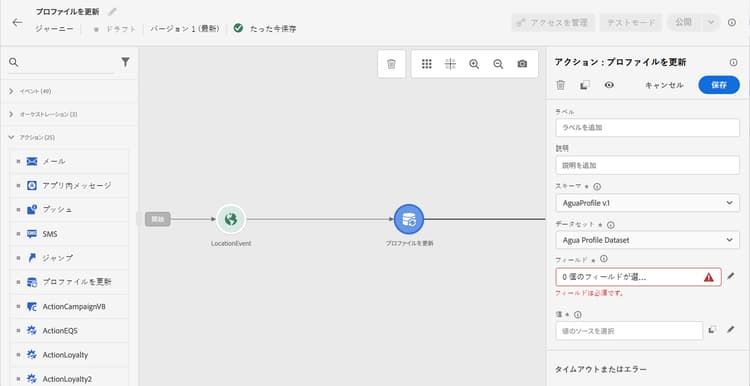The width and height of the screenshot is (750, 386).
Task: Click the ラベルを追加 input field
Action: [648, 128]
